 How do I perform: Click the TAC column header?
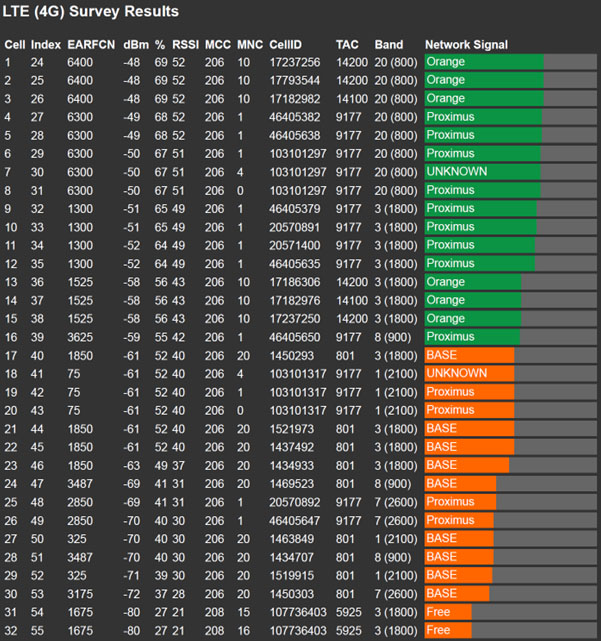click(347, 45)
